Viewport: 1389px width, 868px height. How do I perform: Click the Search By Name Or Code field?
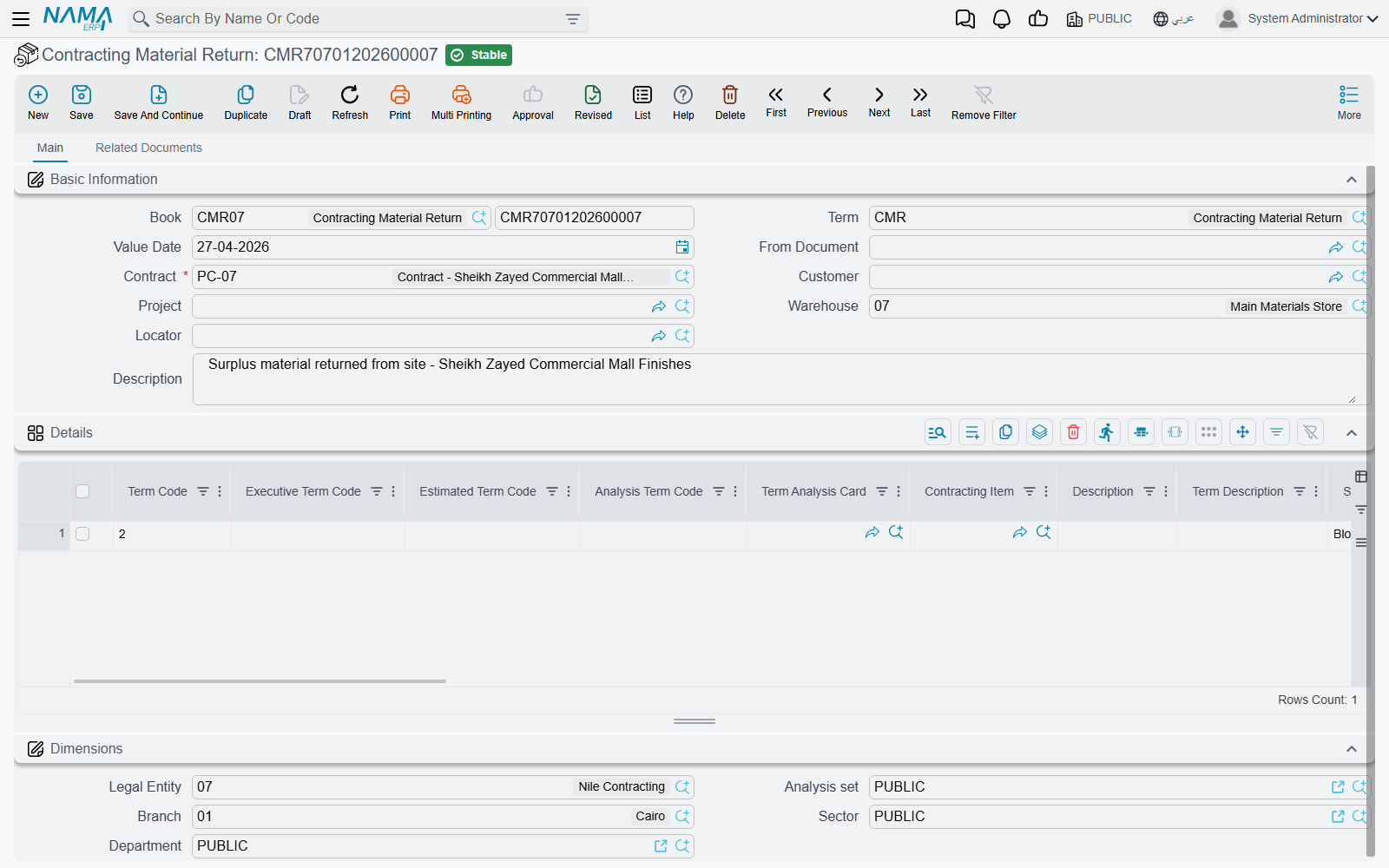pos(356,19)
